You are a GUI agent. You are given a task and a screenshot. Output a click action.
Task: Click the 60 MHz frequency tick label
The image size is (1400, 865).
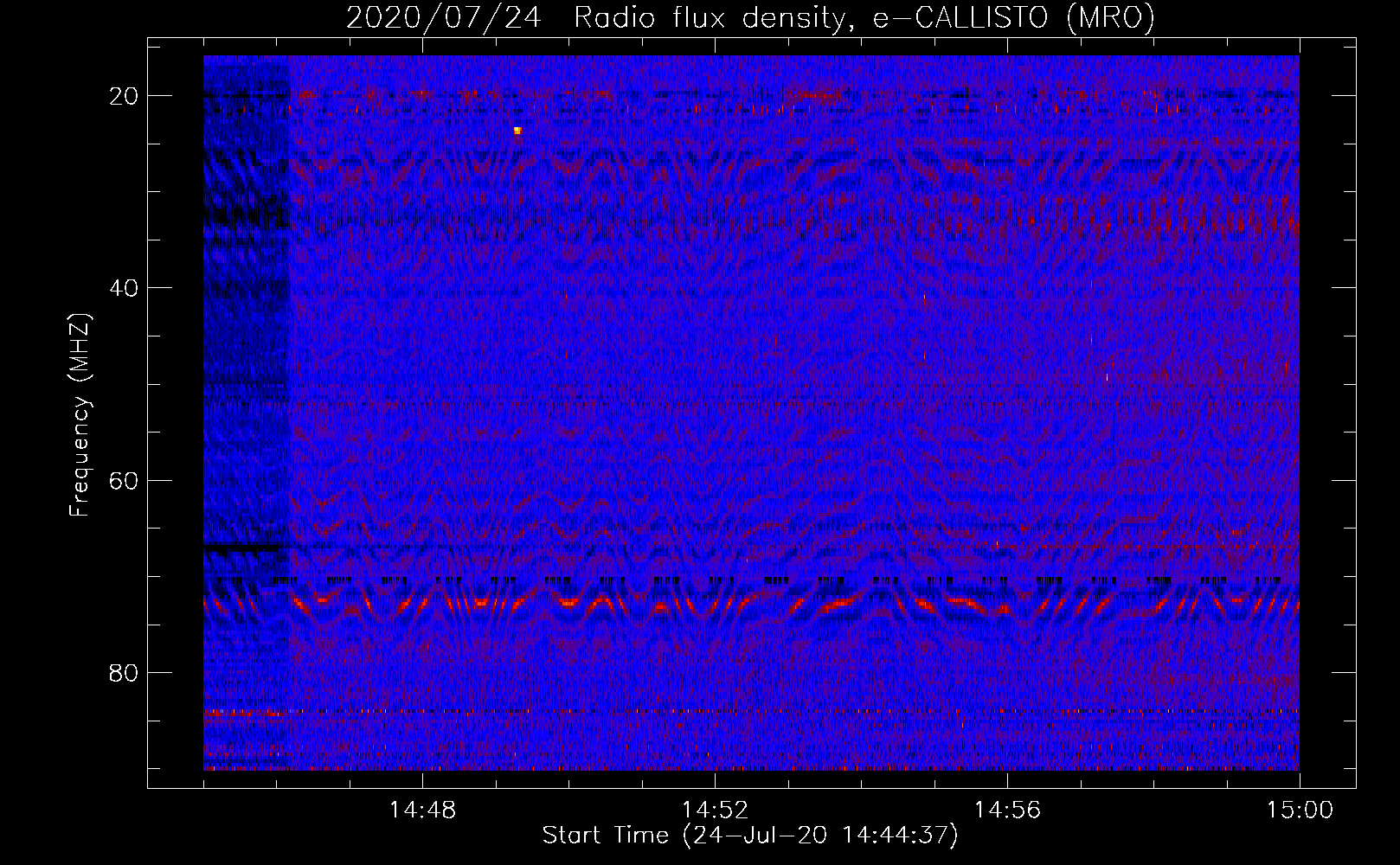point(125,480)
